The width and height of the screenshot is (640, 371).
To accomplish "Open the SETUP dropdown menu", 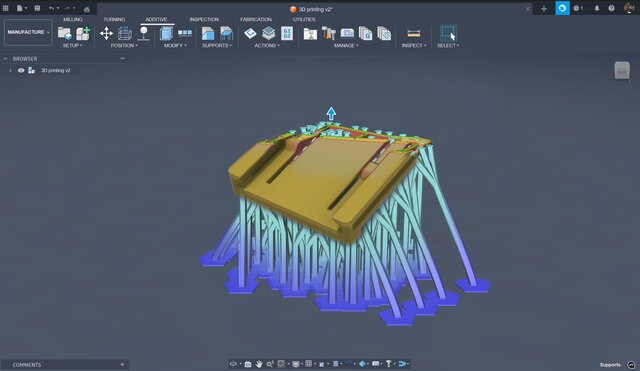I will coord(72,45).
